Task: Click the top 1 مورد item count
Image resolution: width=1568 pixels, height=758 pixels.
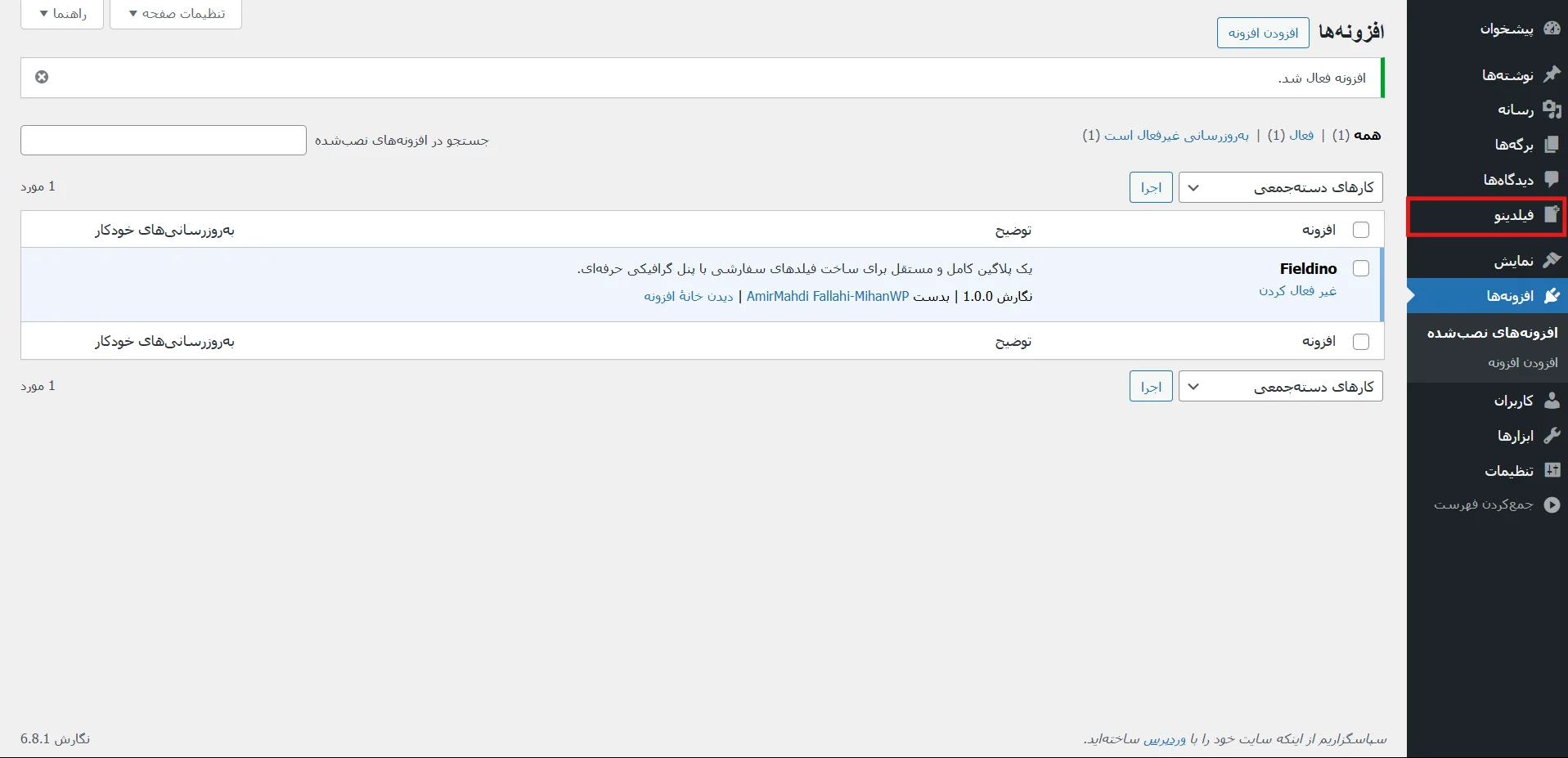Action: [38, 186]
